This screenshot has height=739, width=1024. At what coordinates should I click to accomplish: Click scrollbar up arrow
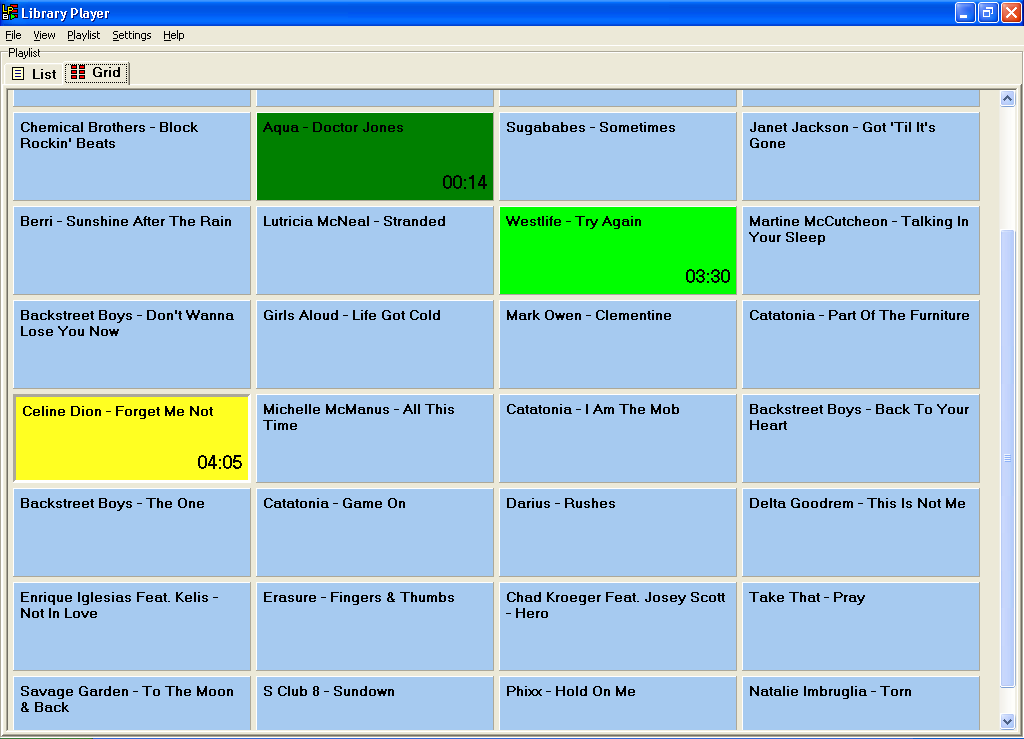pyautogui.click(x=1007, y=99)
